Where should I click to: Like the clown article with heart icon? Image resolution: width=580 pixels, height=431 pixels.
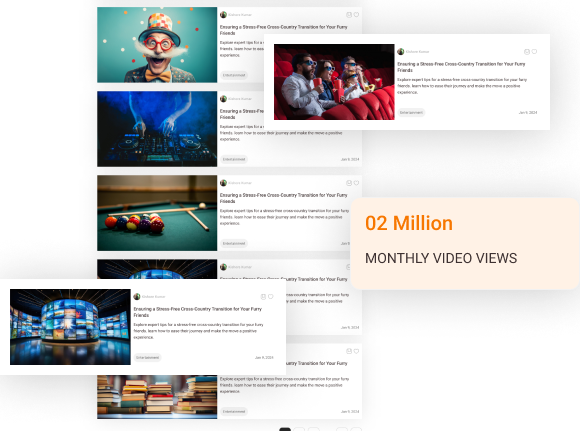click(356, 15)
